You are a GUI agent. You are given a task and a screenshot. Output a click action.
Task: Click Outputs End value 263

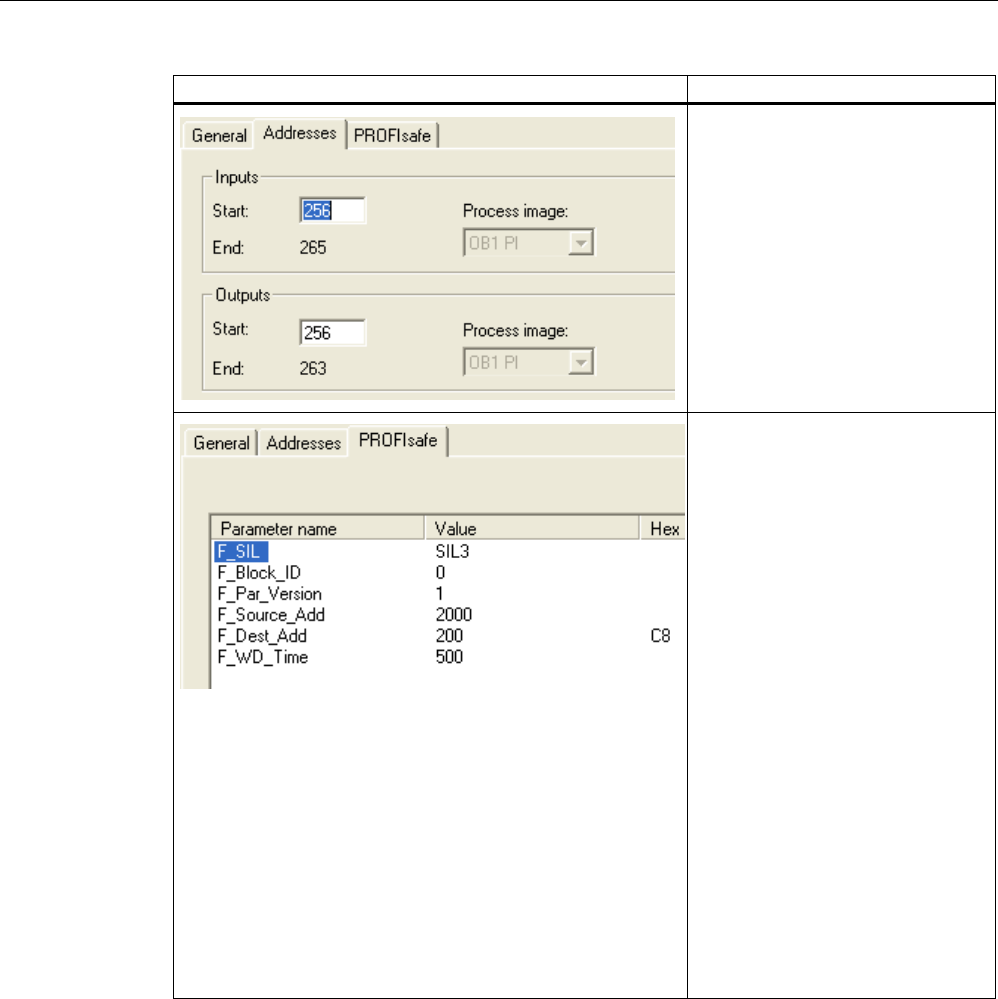(313, 368)
